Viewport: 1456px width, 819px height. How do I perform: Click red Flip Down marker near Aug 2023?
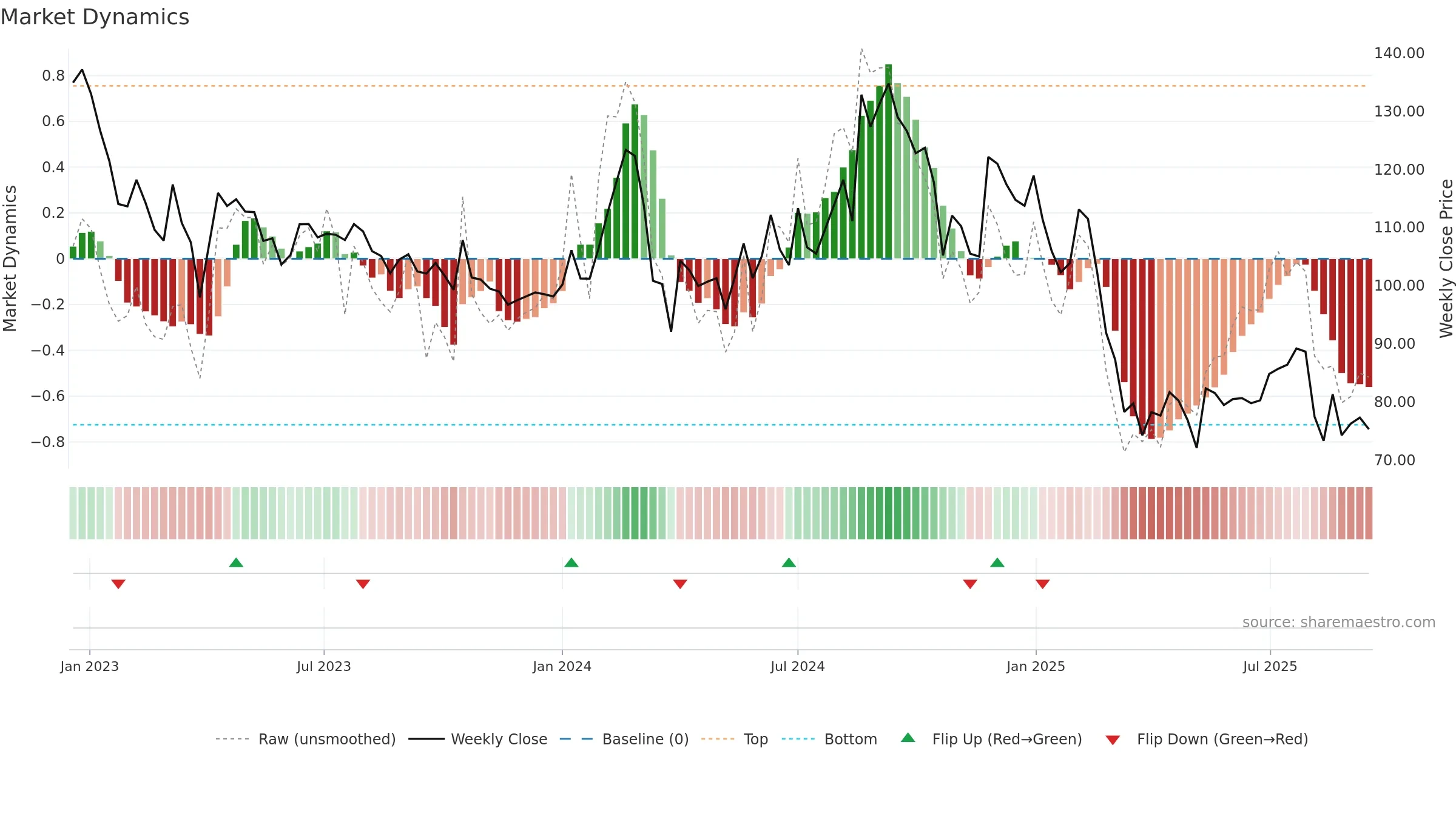pyautogui.click(x=363, y=584)
